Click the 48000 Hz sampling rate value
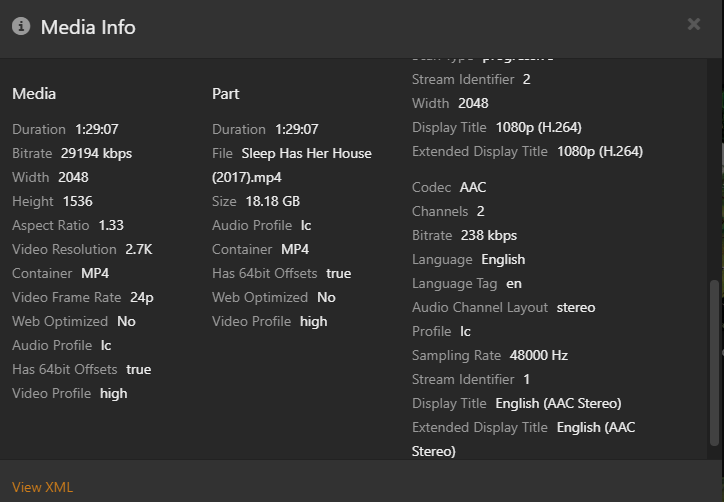Viewport: 724px width, 502px height. click(536, 355)
